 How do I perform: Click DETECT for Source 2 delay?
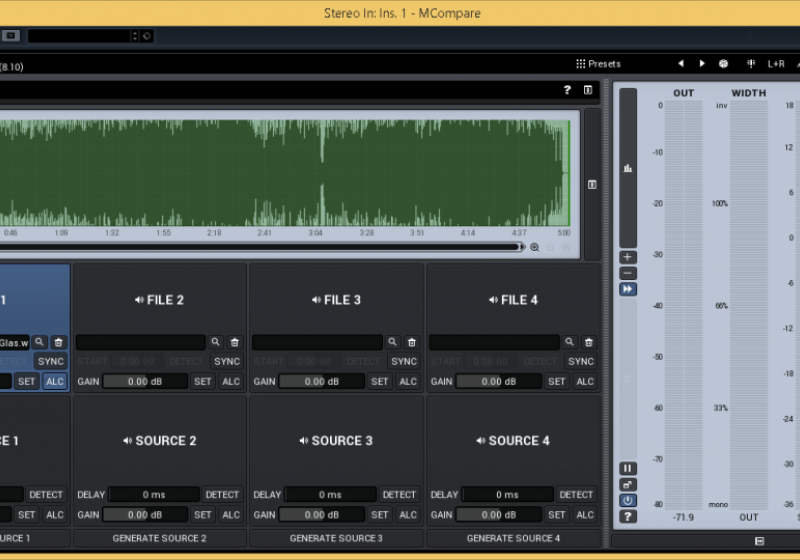click(x=222, y=494)
